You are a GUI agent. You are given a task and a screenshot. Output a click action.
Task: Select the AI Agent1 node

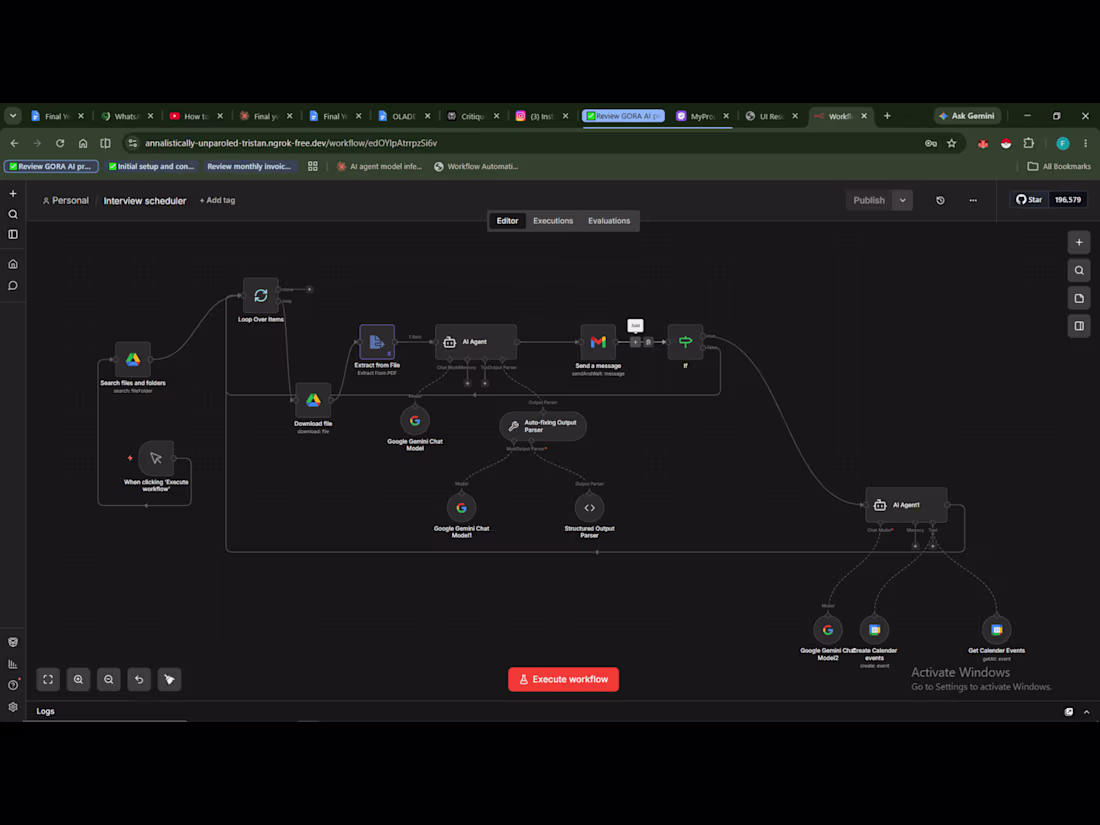(906, 505)
